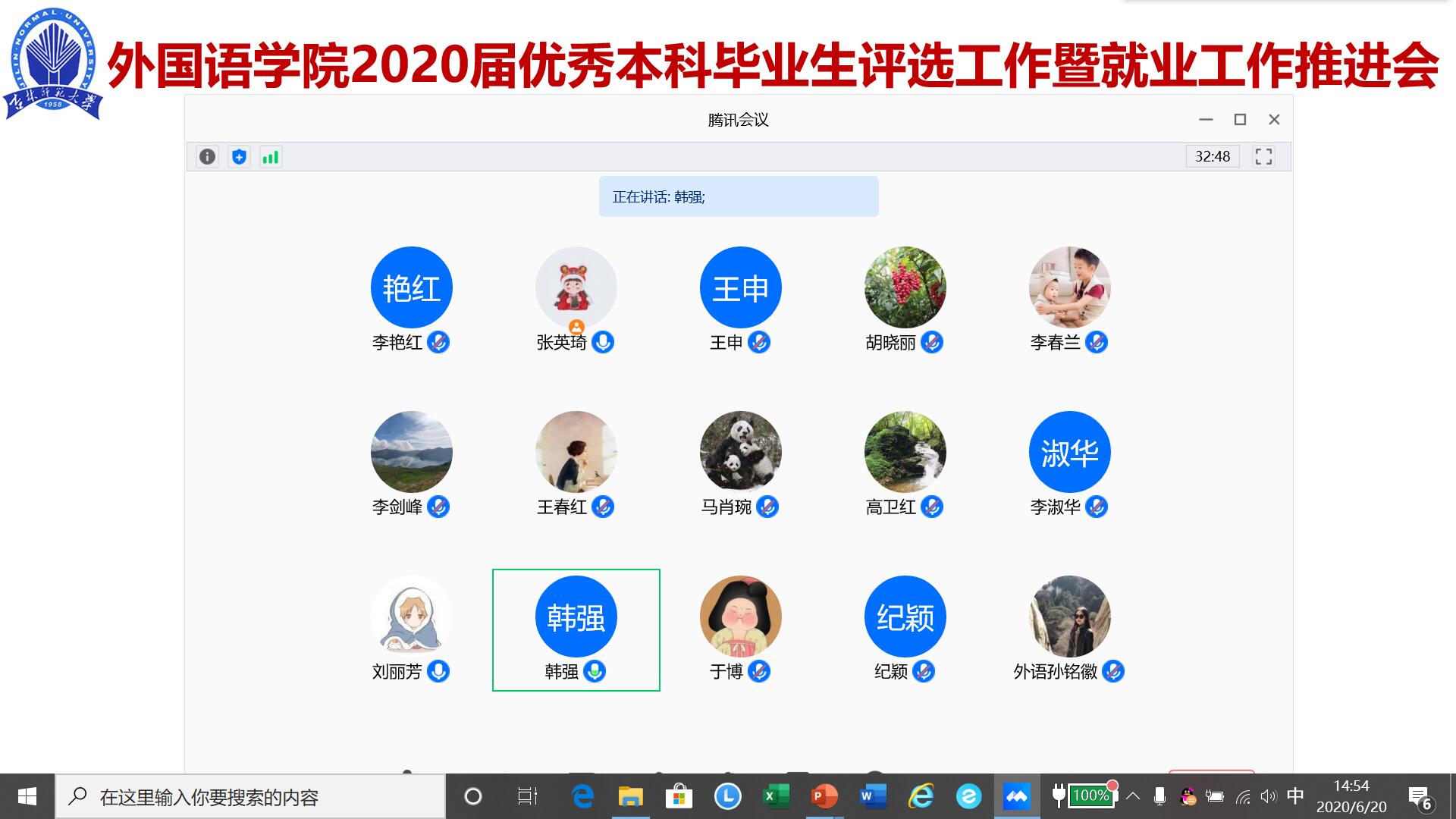This screenshot has width=1456, height=819.
Task: Open the meeting info icon
Action: (x=207, y=157)
